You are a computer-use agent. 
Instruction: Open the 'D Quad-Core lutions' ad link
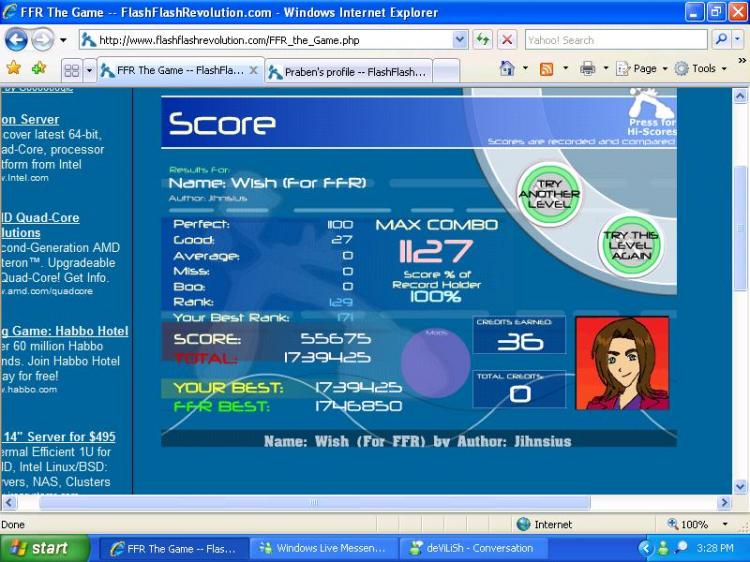coord(40,225)
